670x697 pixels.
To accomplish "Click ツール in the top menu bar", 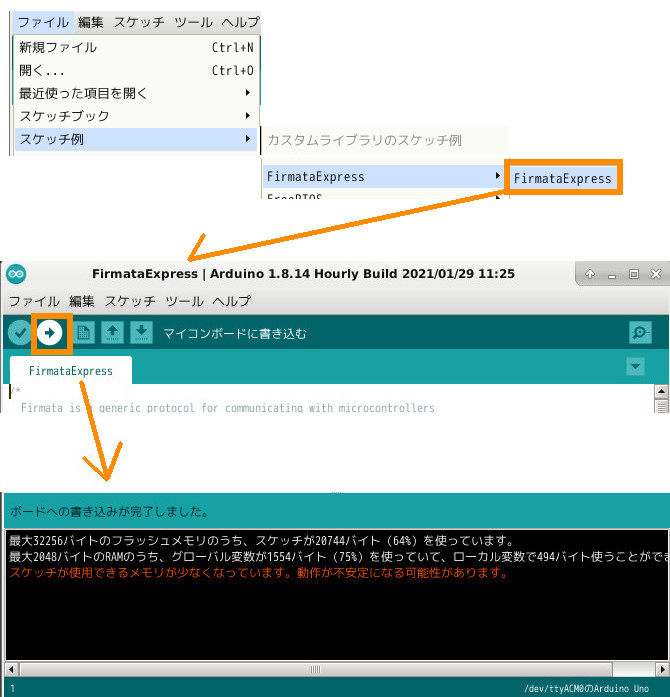I will point(193,22).
